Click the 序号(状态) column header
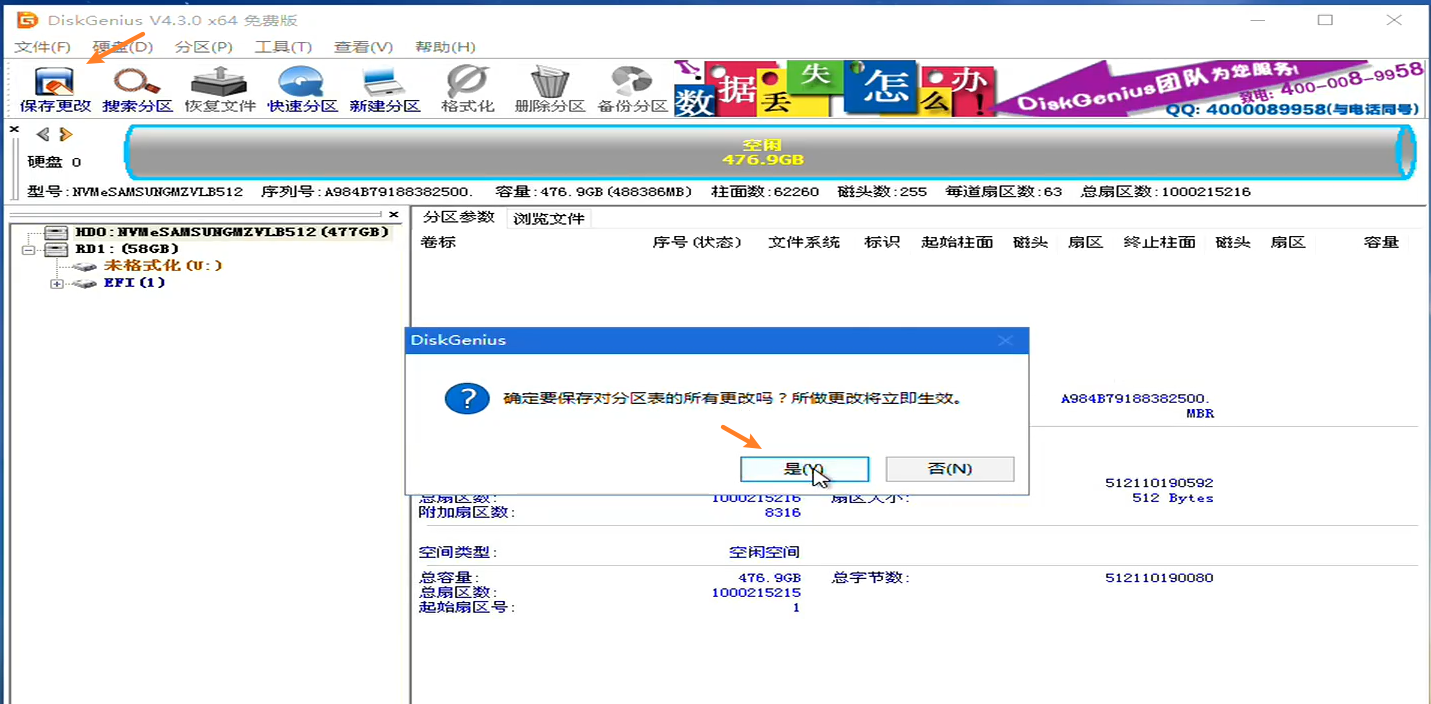The height and width of the screenshot is (704, 1431). tap(698, 242)
